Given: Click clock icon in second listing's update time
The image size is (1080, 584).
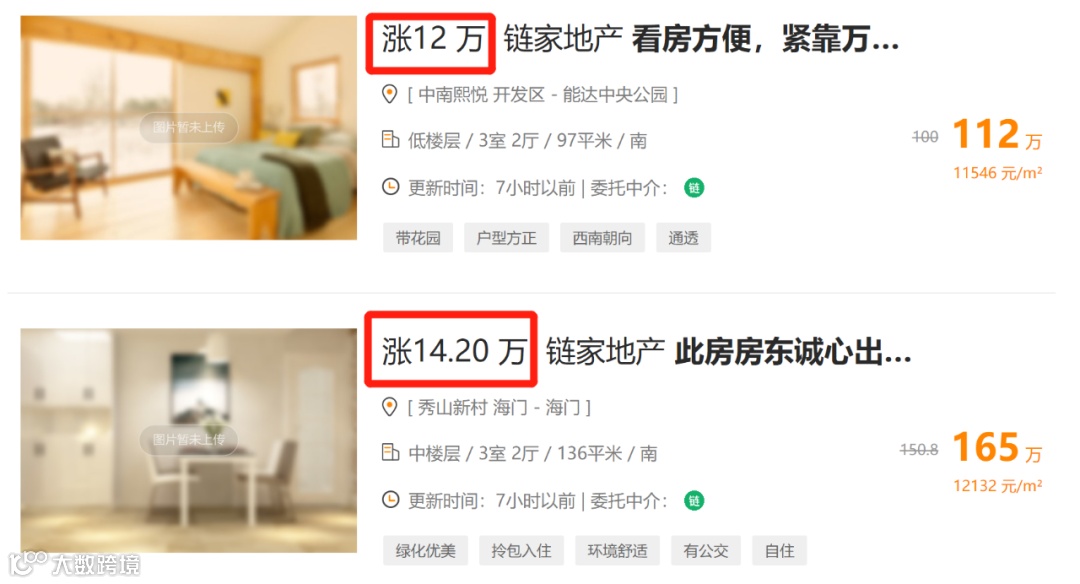Looking at the screenshot, I should [391, 499].
